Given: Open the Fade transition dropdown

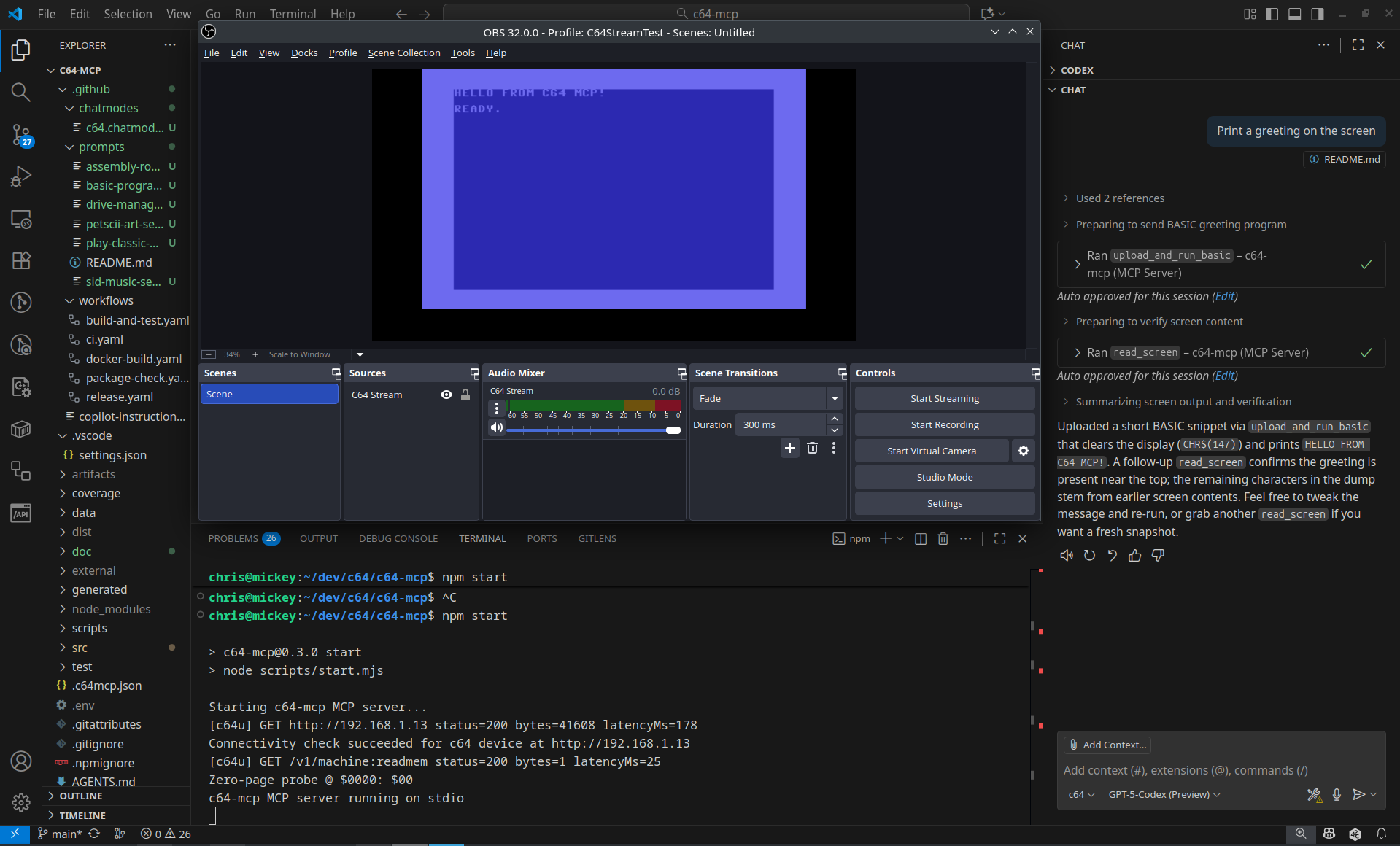Looking at the screenshot, I should pyautogui.click(x=834, y=398).
